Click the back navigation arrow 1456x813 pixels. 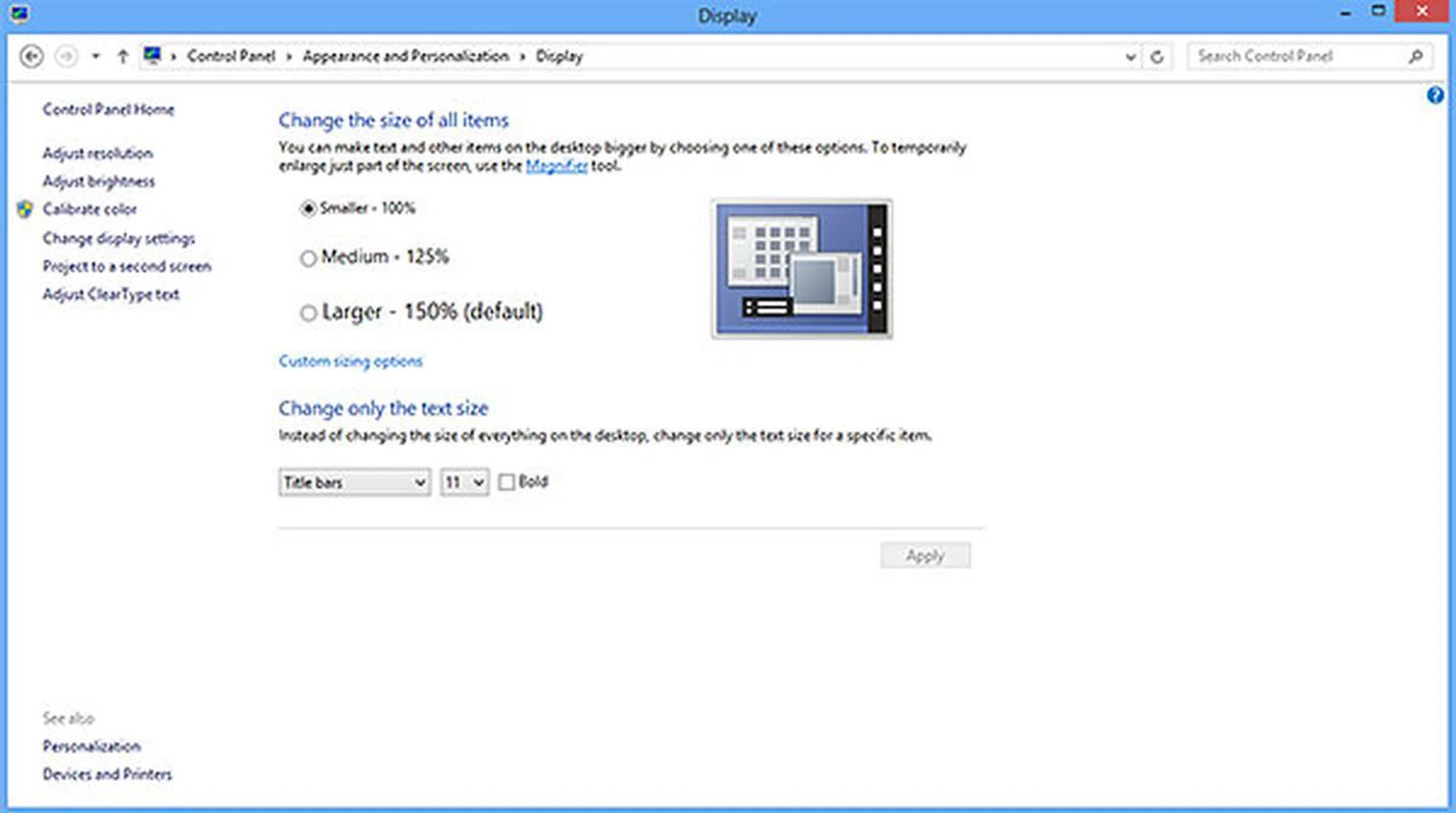pyautogui.click(x=30, y=55)
